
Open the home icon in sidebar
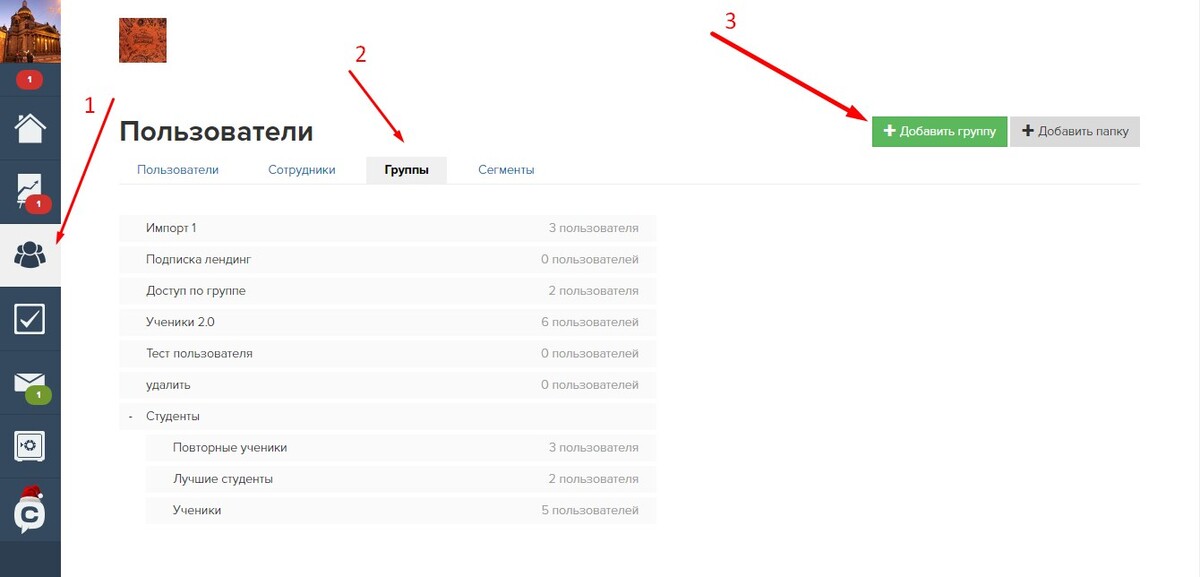tap(30, 128)
